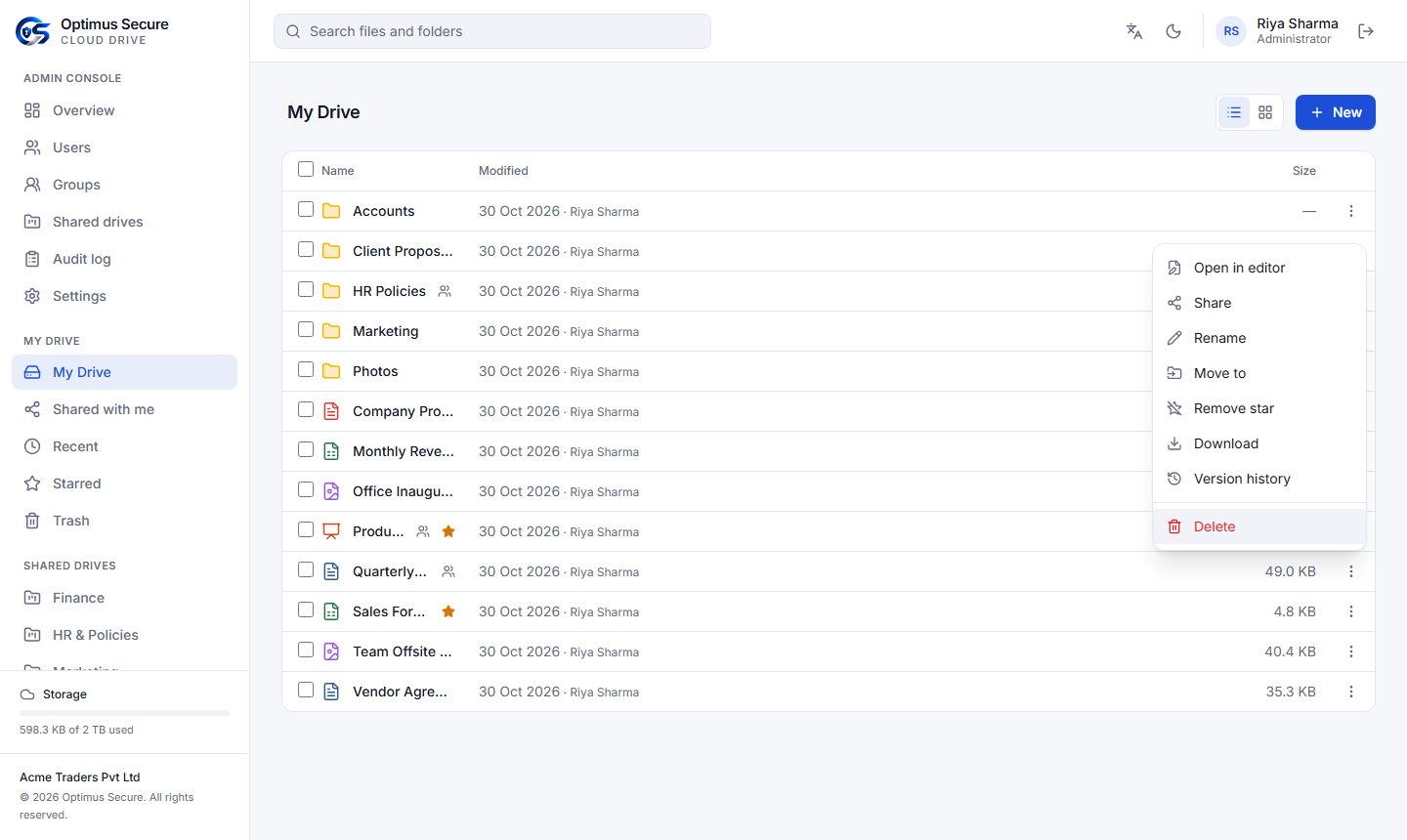Choose Remove star from the menu
Image resolution: width=1407 pixels, height=840 pixels.
(x=1259, y=408)
